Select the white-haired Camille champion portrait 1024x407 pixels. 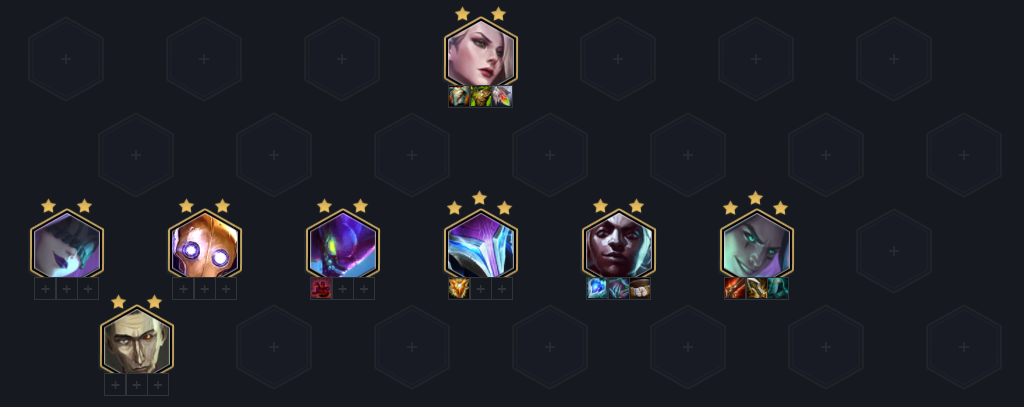481,54
